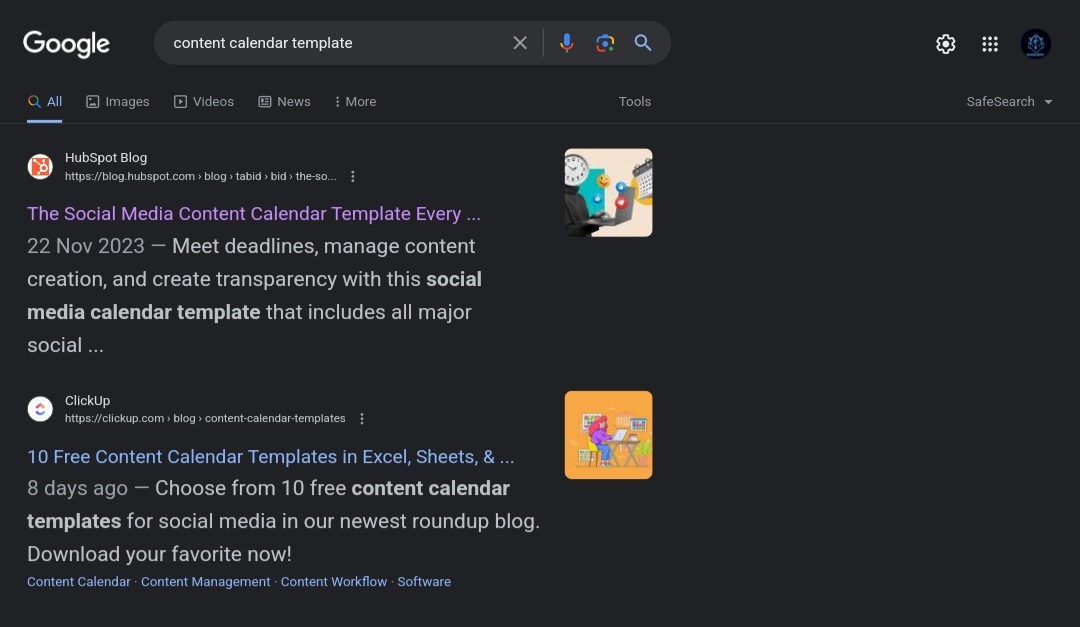Image resolution: width=1080 pixels, height=627 pixels.
Task: Click the Content Workflow sitelink
Action: click(333, 582)
